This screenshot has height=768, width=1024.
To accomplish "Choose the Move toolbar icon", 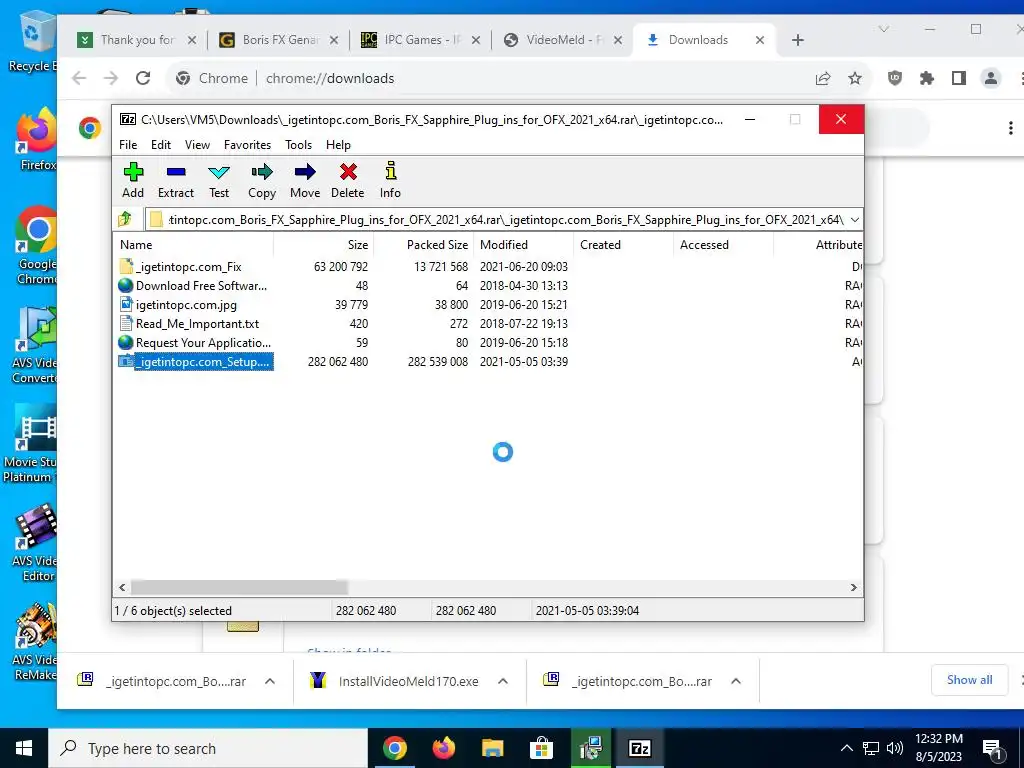I will tap(305, 172).
